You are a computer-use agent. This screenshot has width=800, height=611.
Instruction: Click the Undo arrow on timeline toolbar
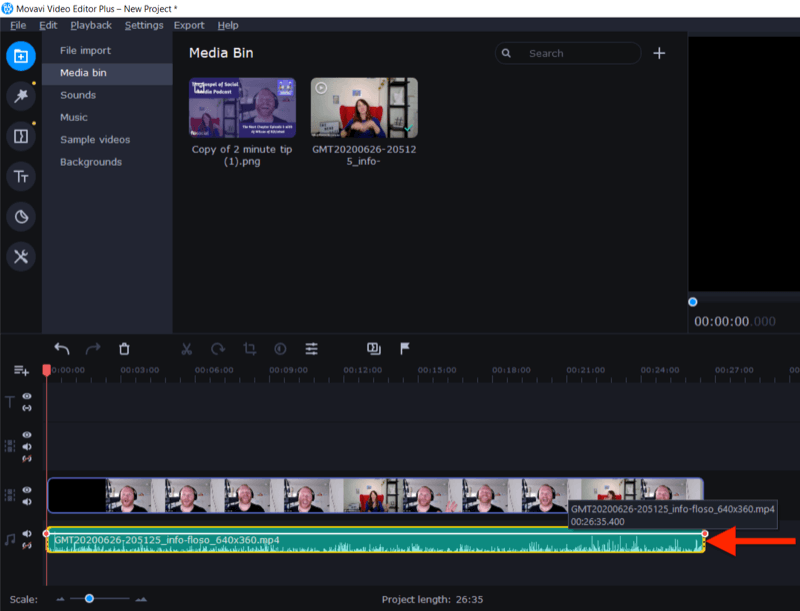click(x=62, y=349)
